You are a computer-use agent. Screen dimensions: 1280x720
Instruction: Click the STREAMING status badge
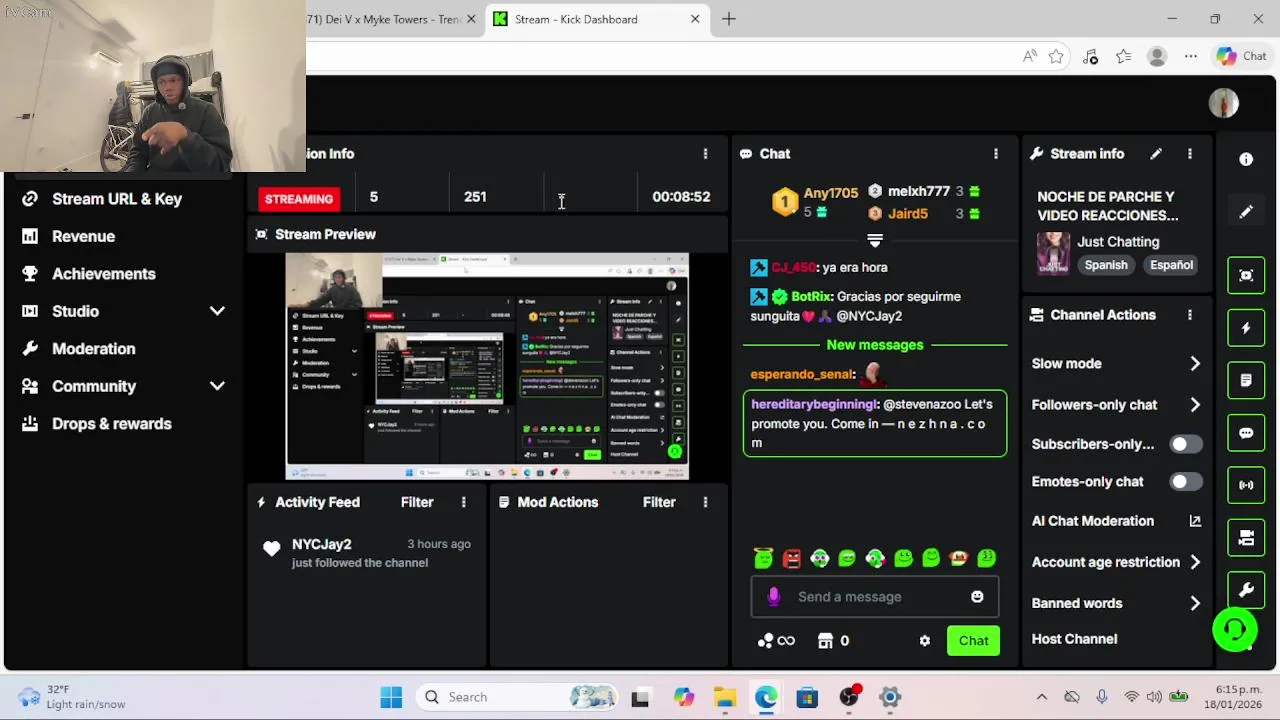[x=299, y=199]
